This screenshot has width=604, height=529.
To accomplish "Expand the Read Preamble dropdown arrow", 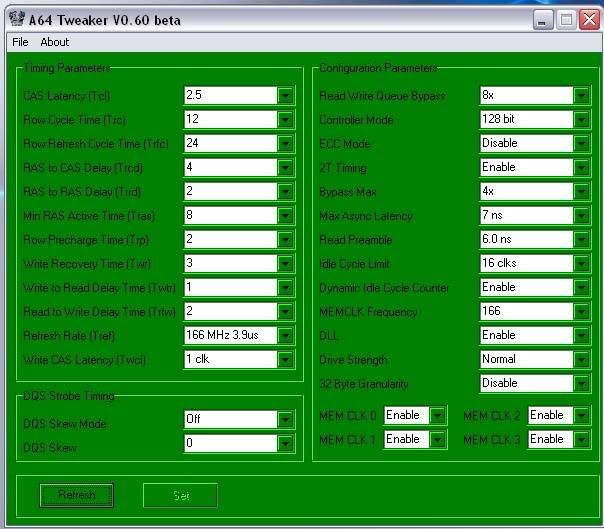I will point(581,239).
